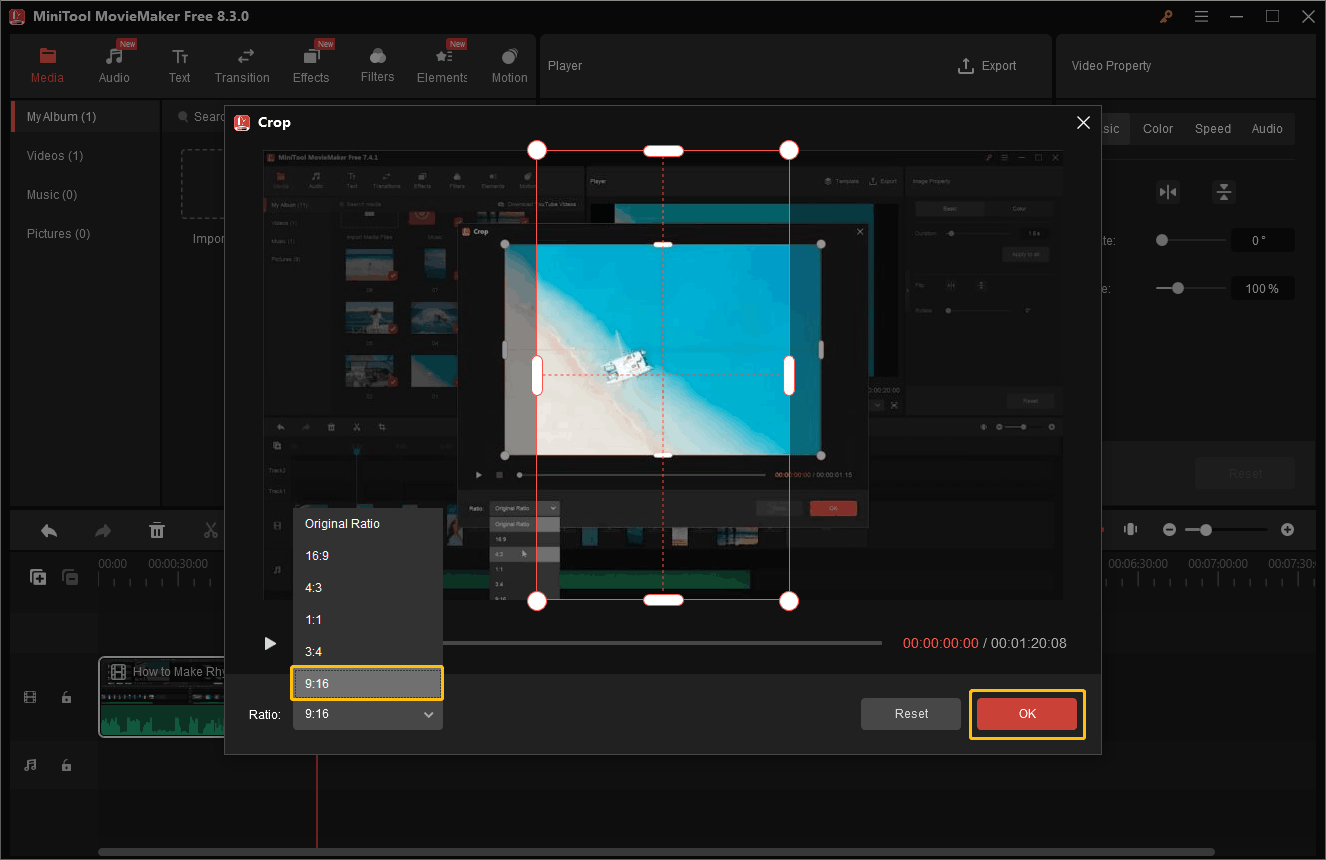This screenshot has width=1326, height=860.
Task: Click the music track note icon
Action: tap(30, 765)
